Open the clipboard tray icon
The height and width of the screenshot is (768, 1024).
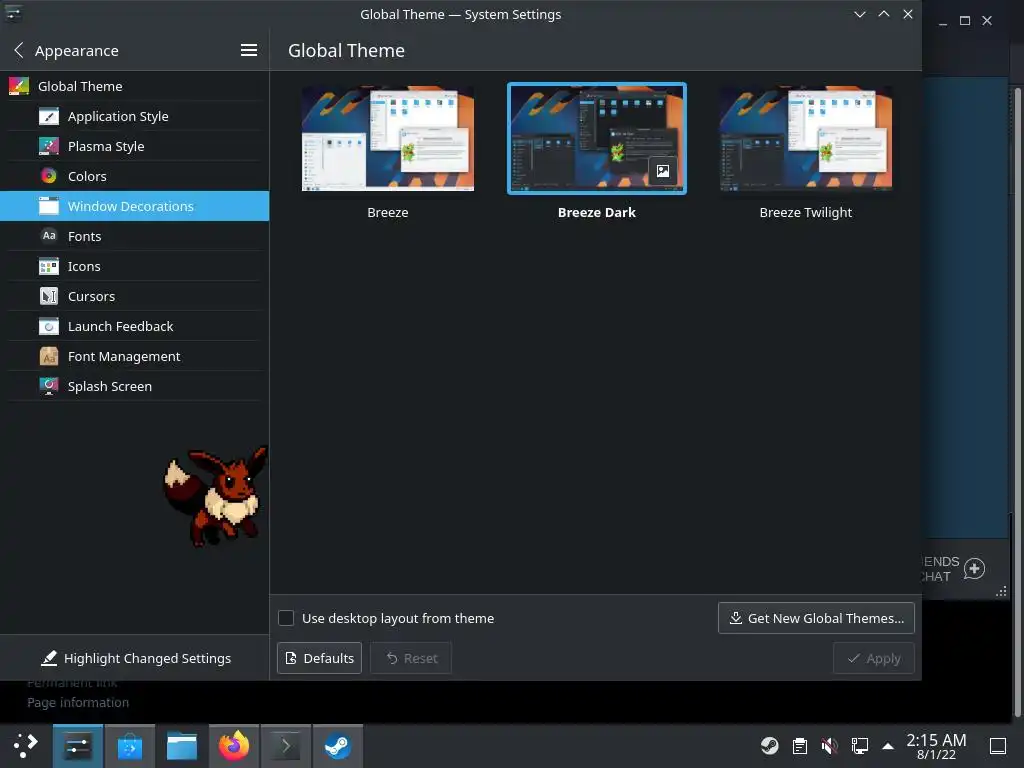(x=799, y=746)
